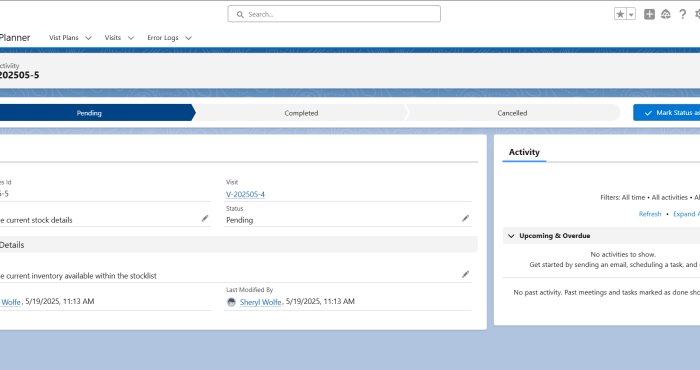Expand the Vist Plans chevron menu
Viewport: 700px width, 370px height.
point(88,38)
